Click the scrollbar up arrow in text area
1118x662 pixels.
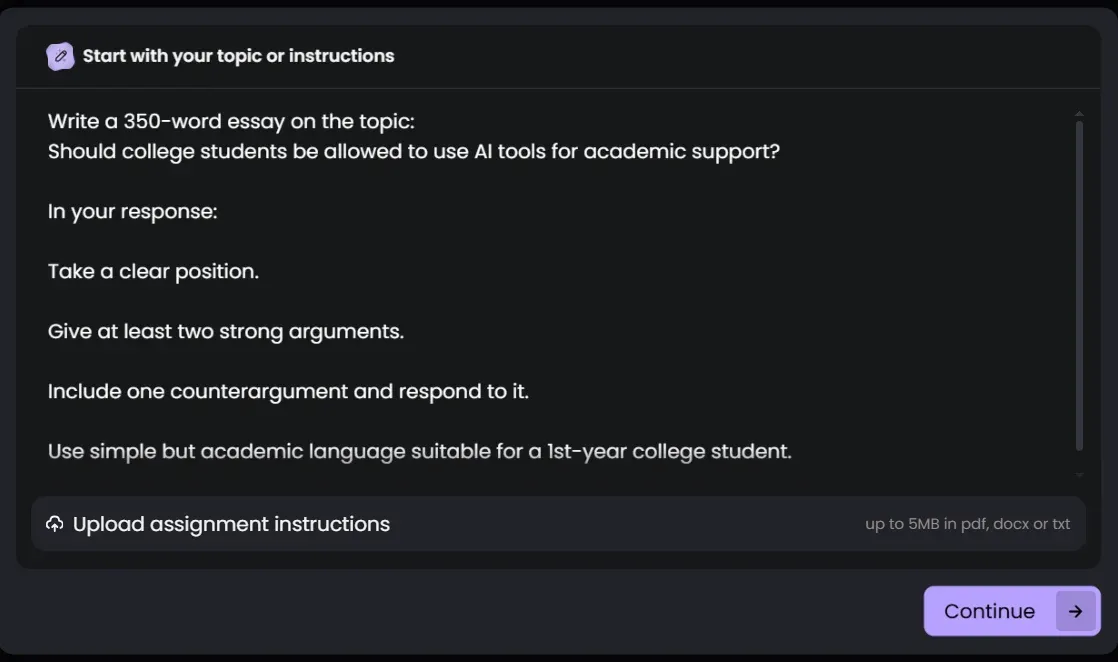(x=1079, y=114)
